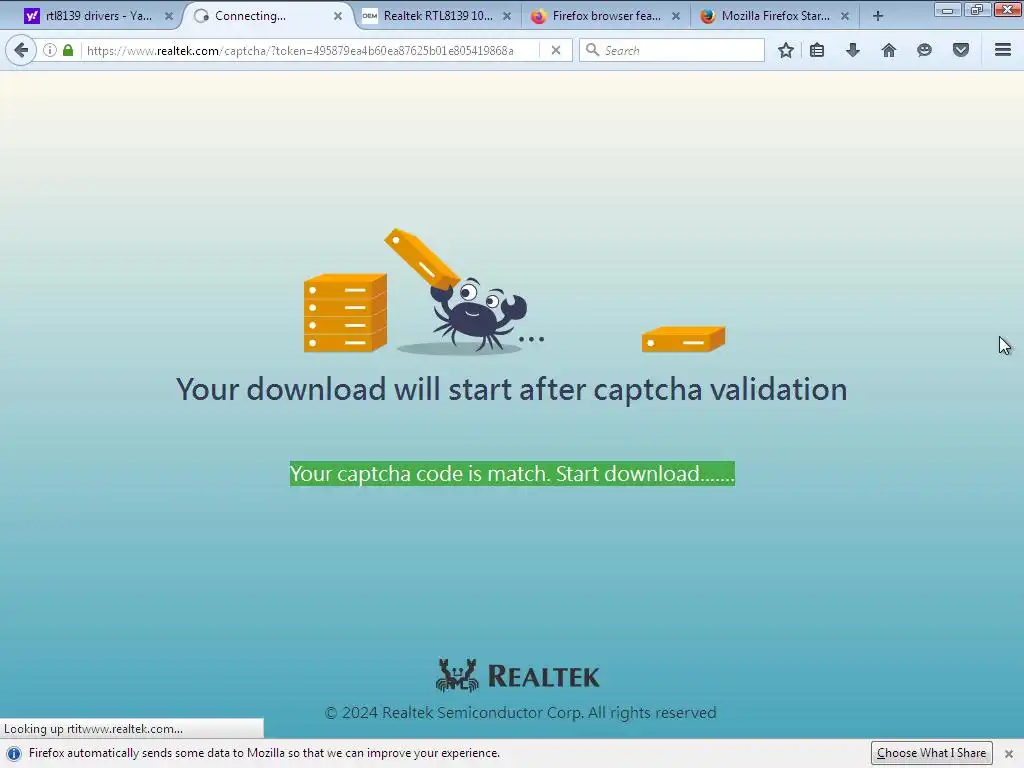This screenshot has width=1024, height=768.
Task: Close the Mozilla Firefox Star... tab
Action: pyautogui.click(x=845, y=16)
